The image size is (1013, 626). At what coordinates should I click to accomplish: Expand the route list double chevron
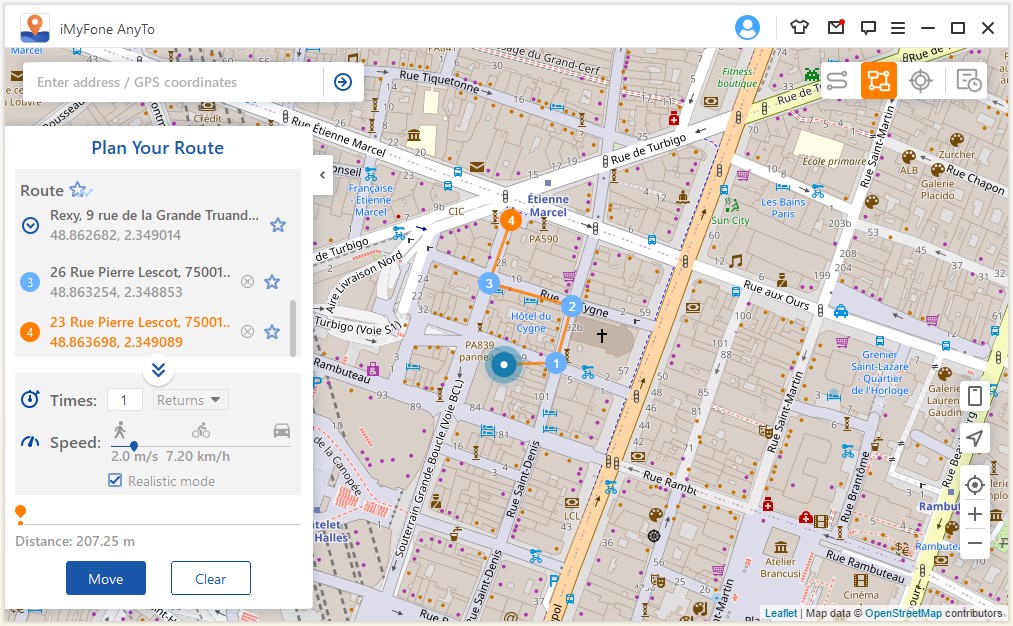click(158, 370)
